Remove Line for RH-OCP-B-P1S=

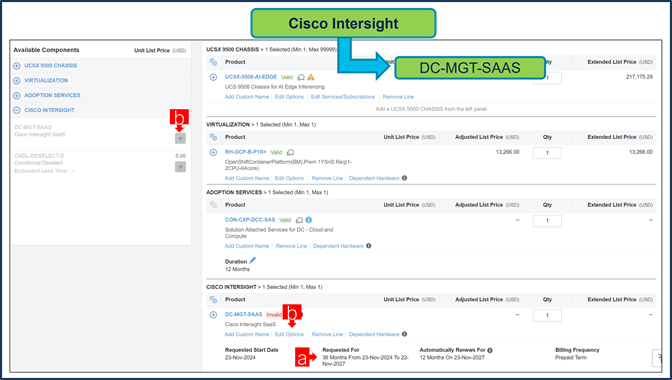coord(327,178)
